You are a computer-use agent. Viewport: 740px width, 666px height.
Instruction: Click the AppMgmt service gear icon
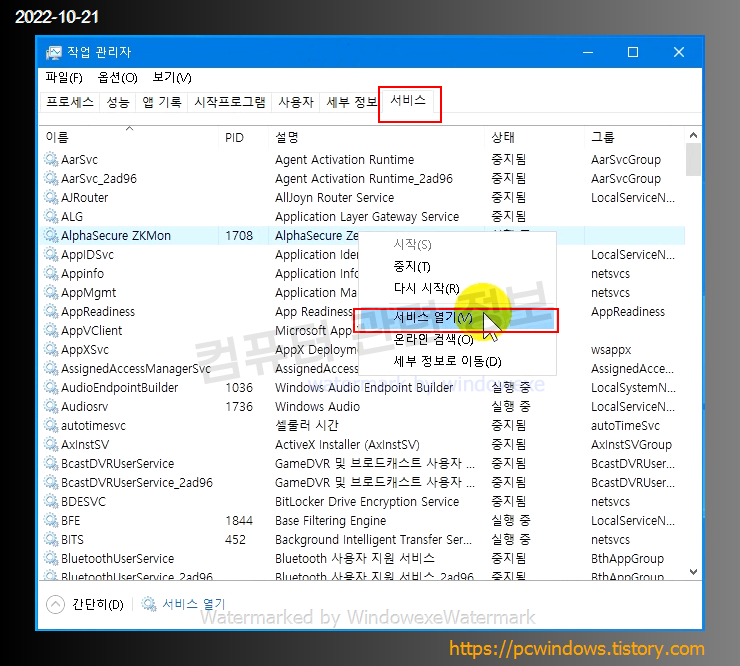point(51,292)
